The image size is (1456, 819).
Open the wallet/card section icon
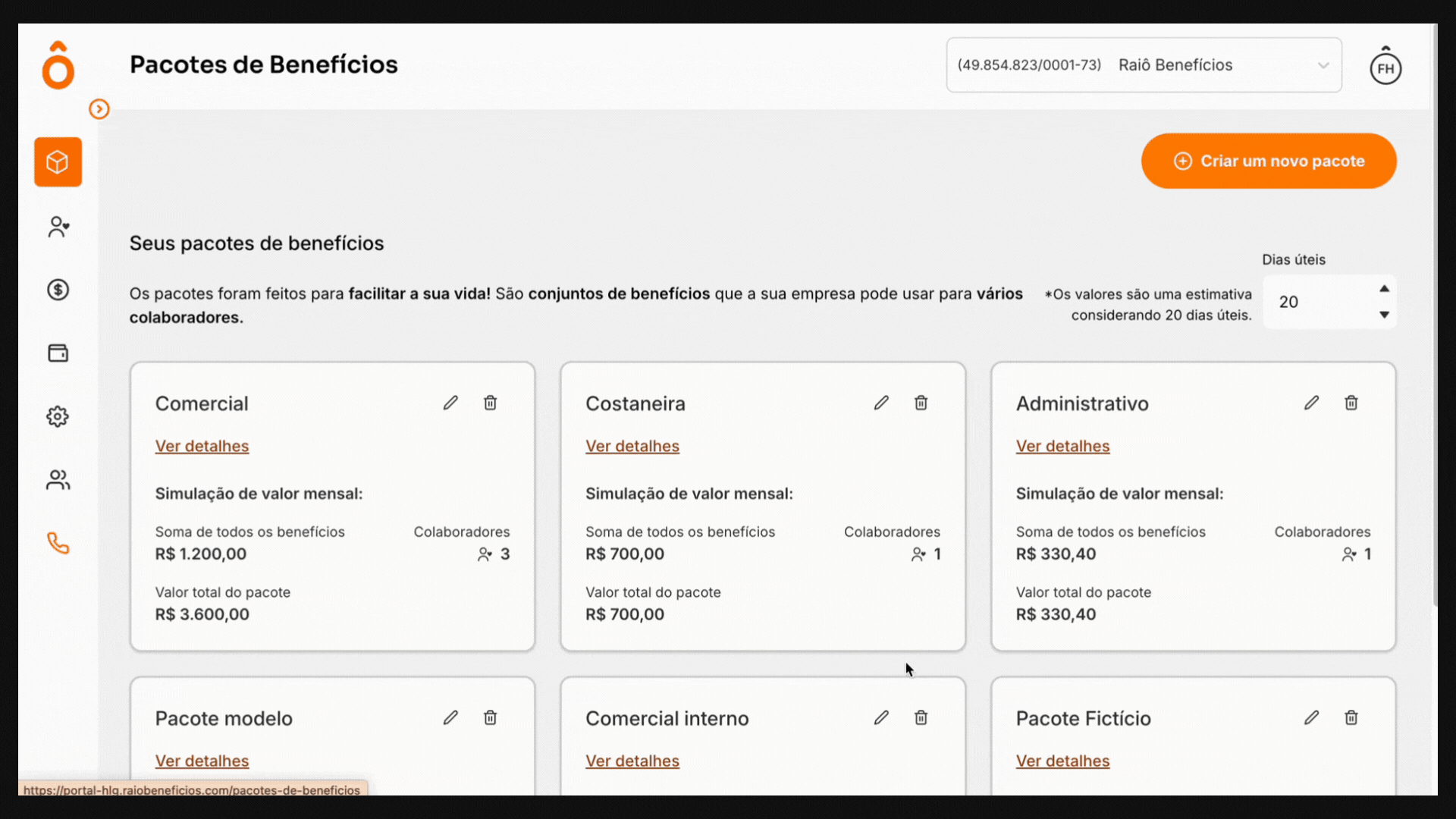57,353
